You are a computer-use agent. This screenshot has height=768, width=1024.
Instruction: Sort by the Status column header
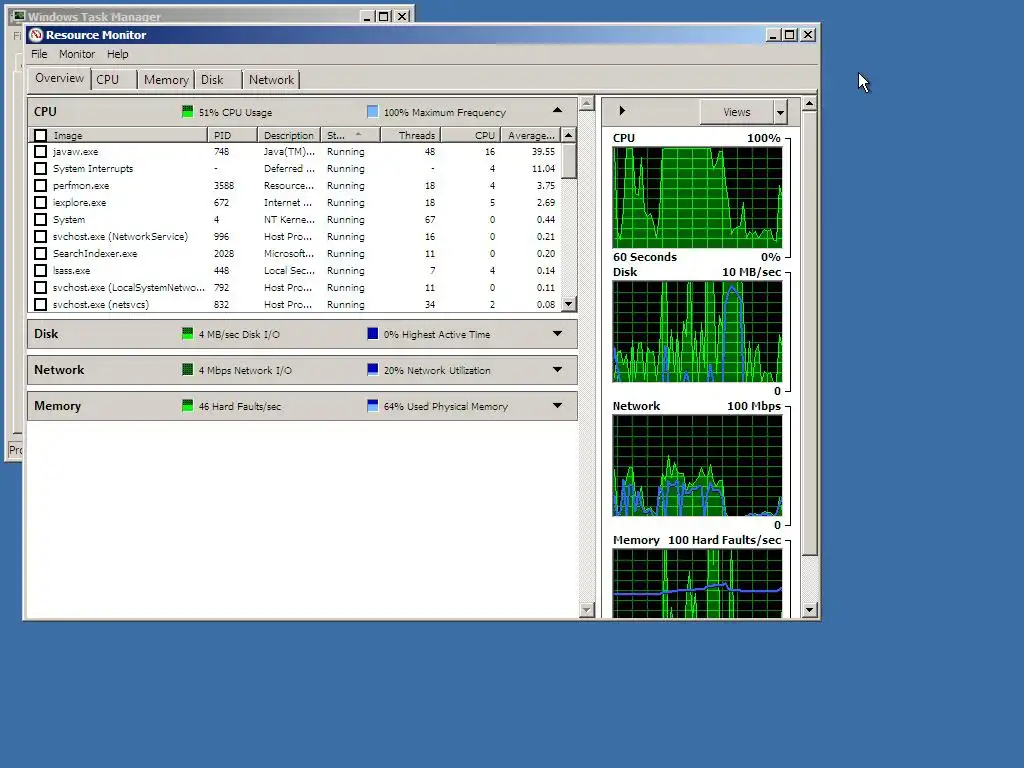[350, 135]
